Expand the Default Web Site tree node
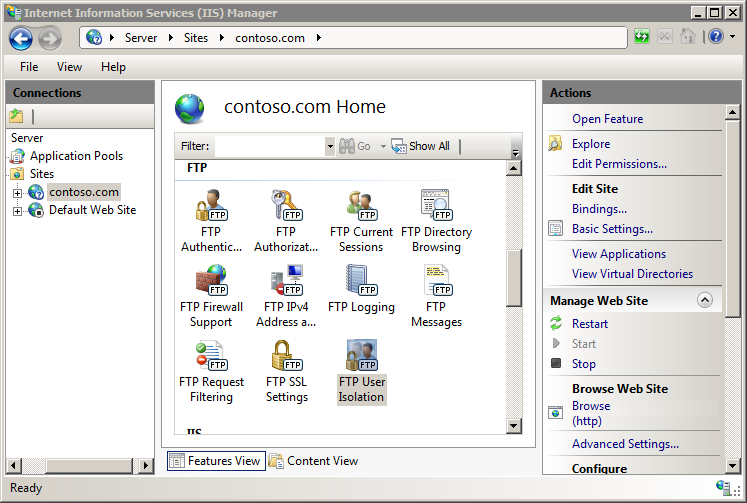Viewport: 747px width, 503px height. [17, 211]
